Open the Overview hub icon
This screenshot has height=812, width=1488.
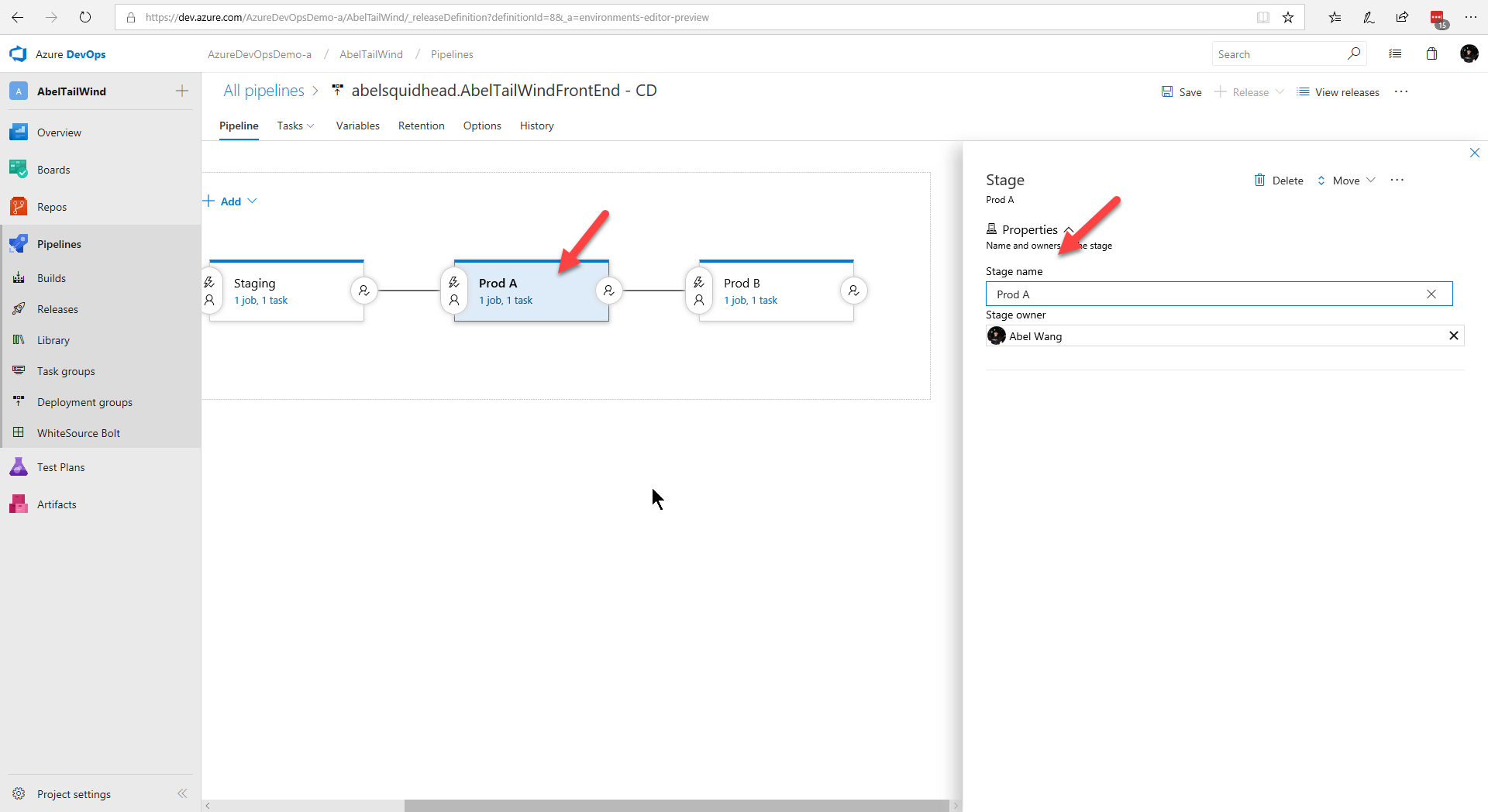click(19, 132)
